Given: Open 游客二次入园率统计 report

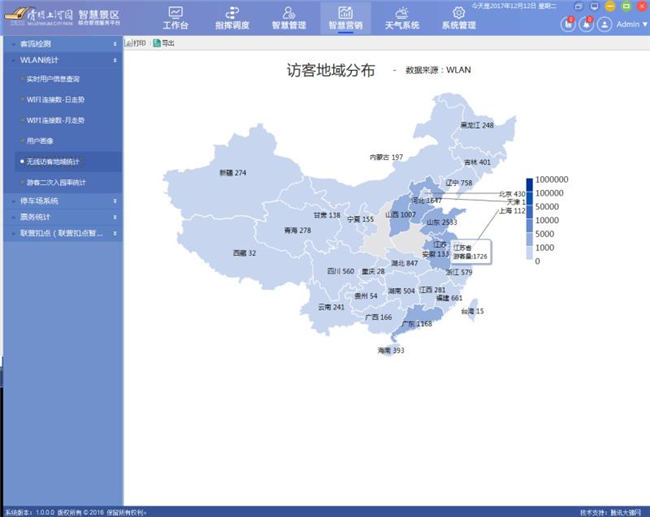Looking at the screenshot, I should (x=56, y=182).
